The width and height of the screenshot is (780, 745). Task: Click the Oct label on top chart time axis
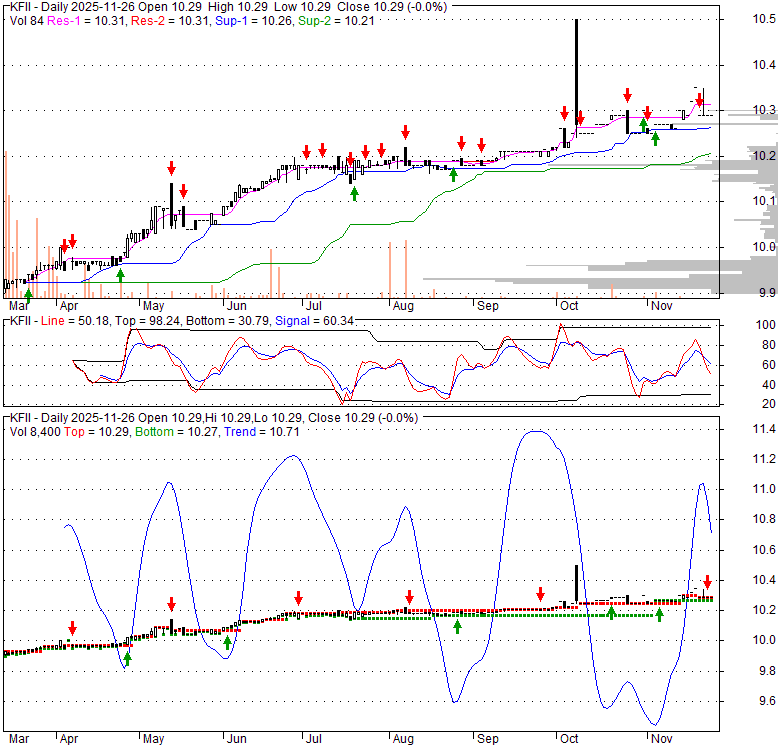(570, 306)
